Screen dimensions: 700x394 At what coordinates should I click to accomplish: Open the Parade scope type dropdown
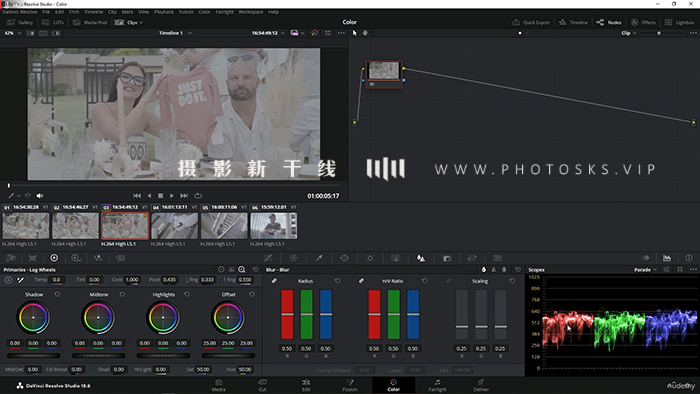tap(646, 270)
